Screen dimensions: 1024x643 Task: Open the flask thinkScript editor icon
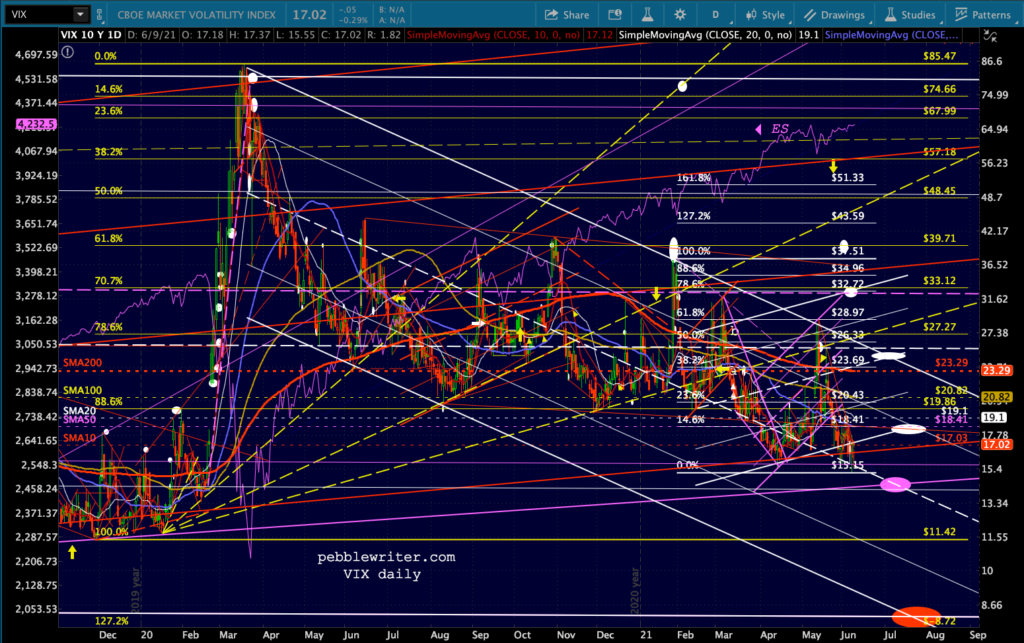pos(647,14)
